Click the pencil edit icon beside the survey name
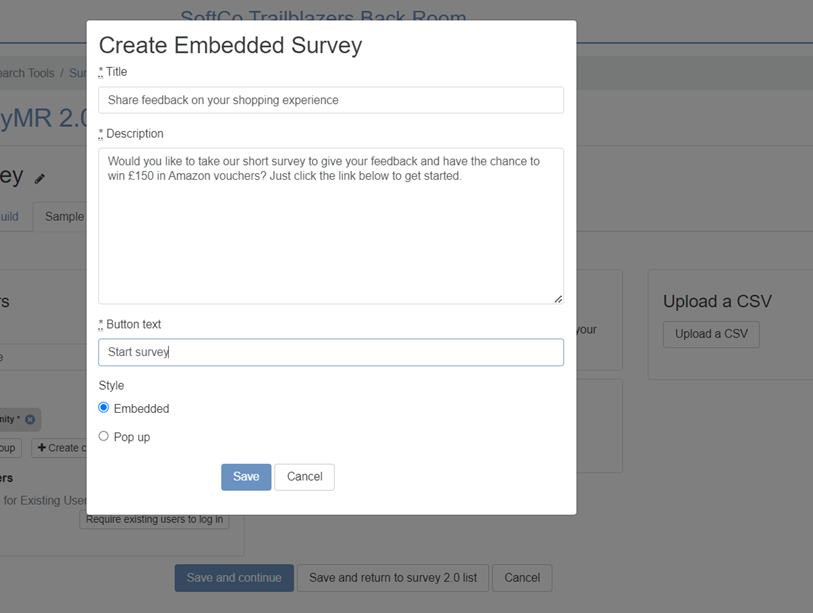 coord(38,178)
